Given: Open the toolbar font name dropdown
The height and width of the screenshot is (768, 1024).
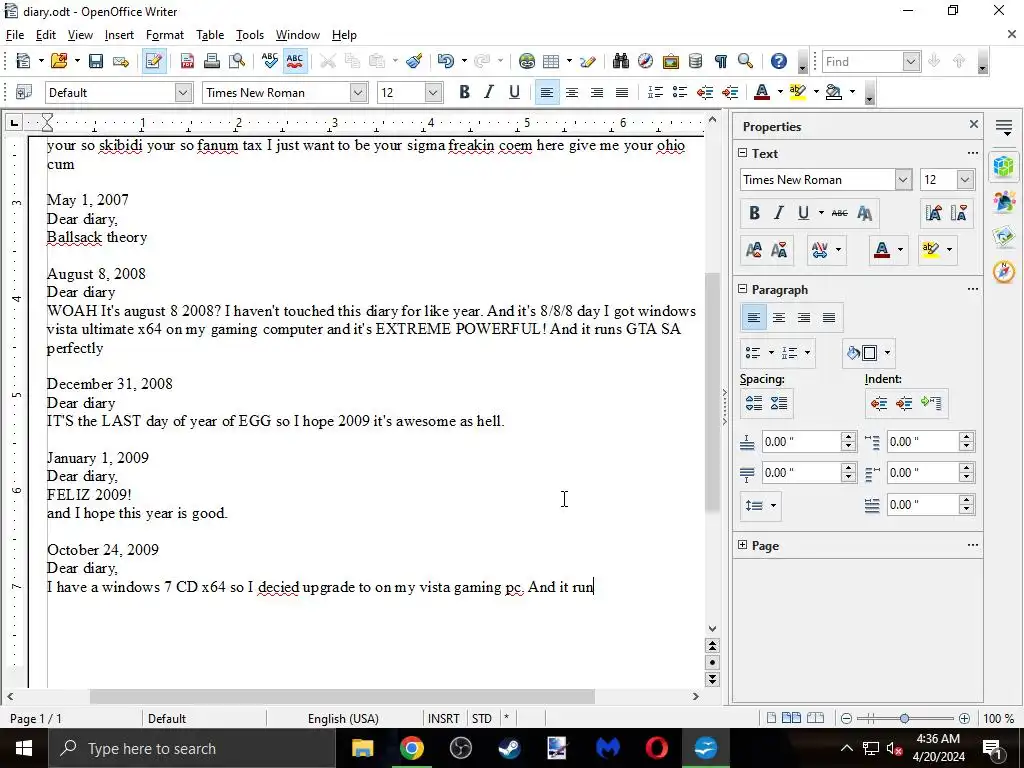Looking at the screenshot, I should pyautogui.click(x=358, y=93).
